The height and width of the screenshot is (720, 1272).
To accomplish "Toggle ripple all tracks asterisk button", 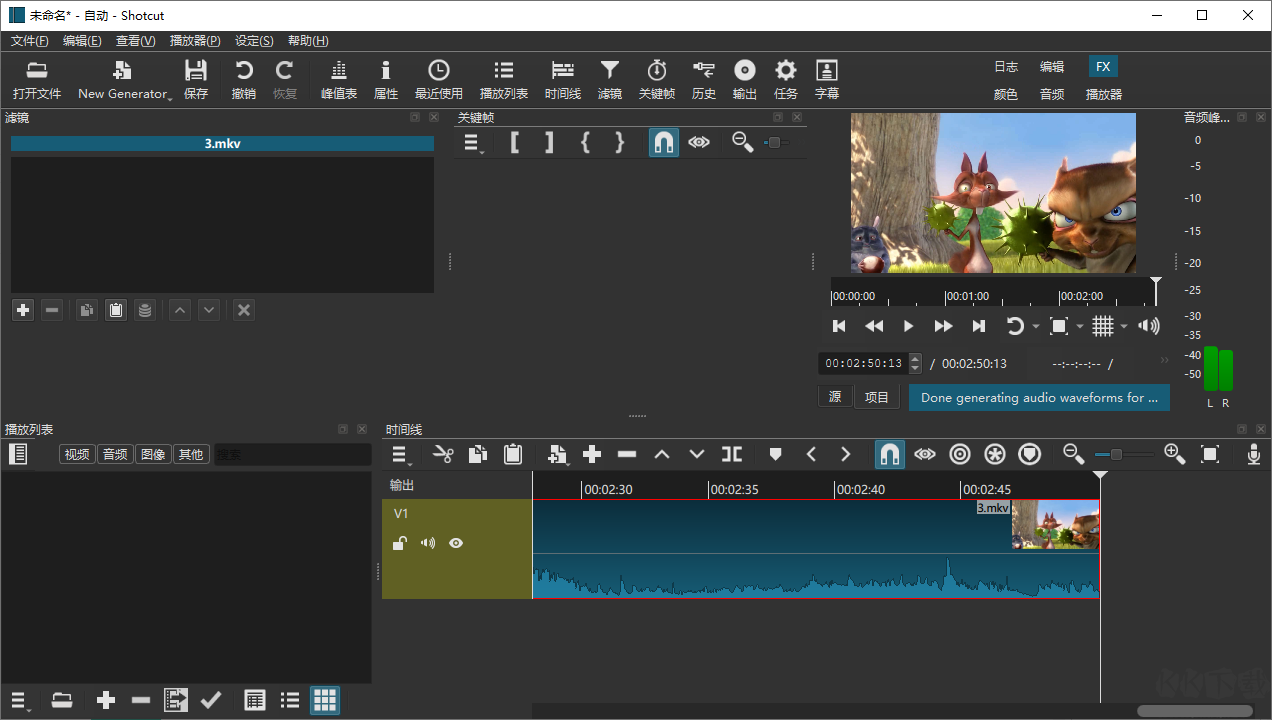I will [x=995, y=454].
